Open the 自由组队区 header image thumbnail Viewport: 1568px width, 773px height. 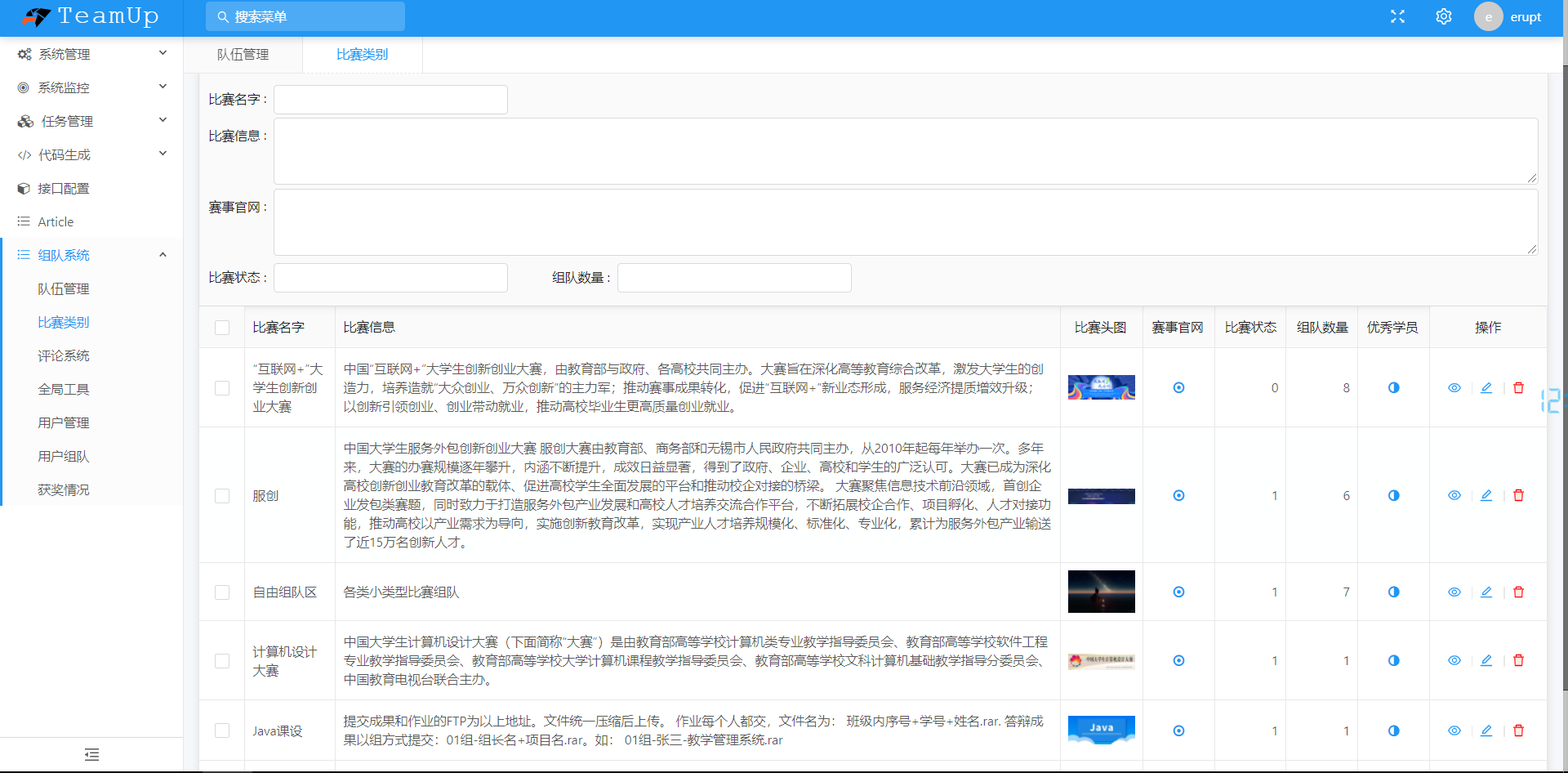point(1101,592)
